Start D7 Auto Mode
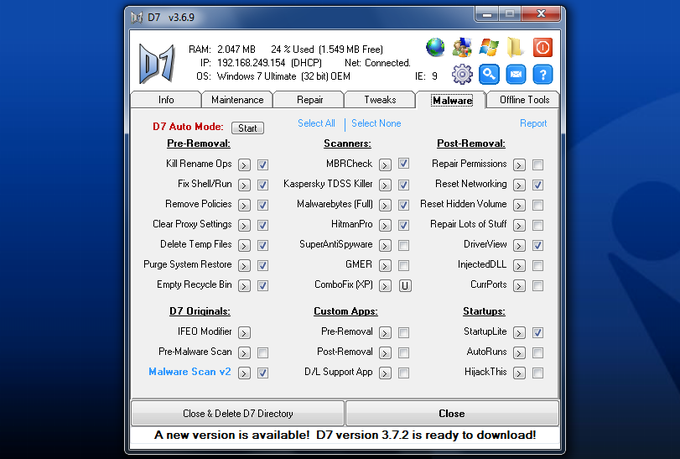 coord(248,128)
